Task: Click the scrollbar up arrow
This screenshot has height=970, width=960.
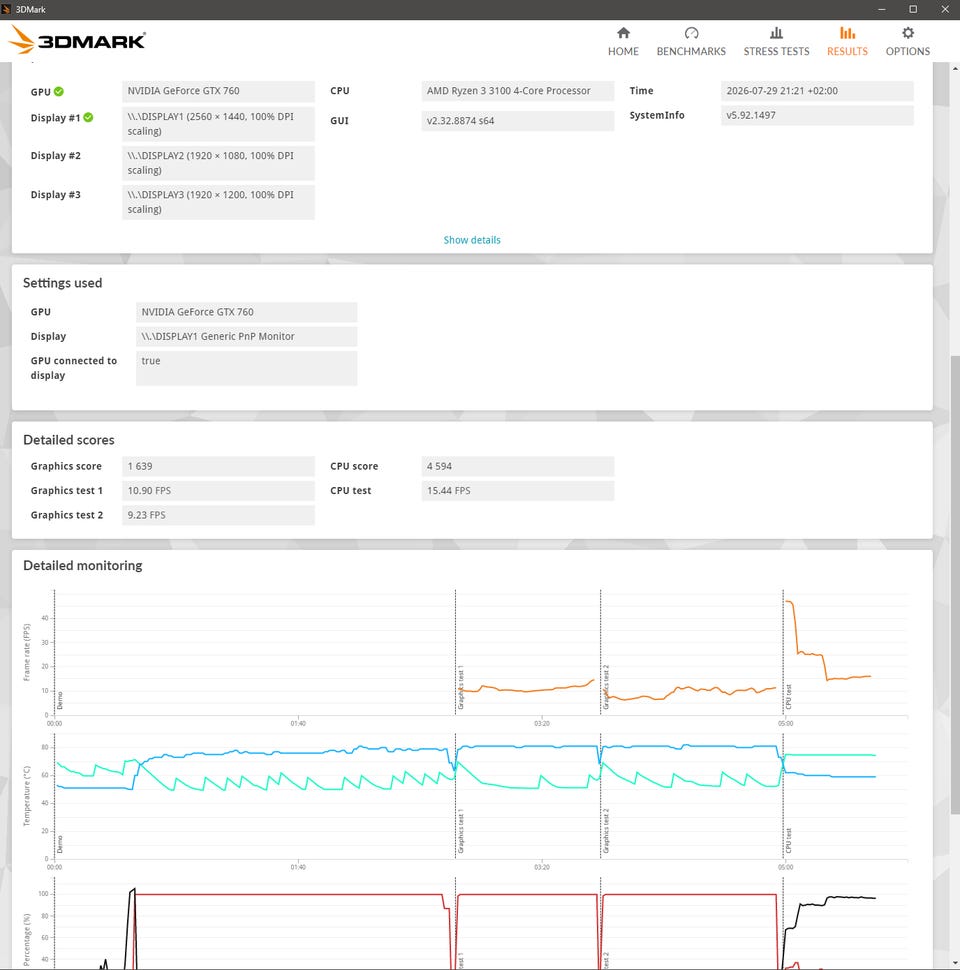Action: [x=954, y=68]
